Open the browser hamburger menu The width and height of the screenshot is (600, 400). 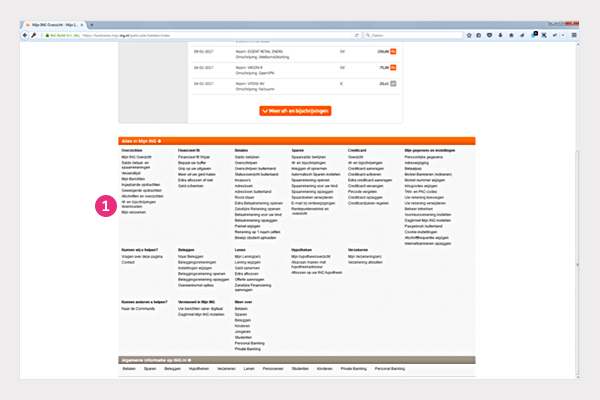574,35
